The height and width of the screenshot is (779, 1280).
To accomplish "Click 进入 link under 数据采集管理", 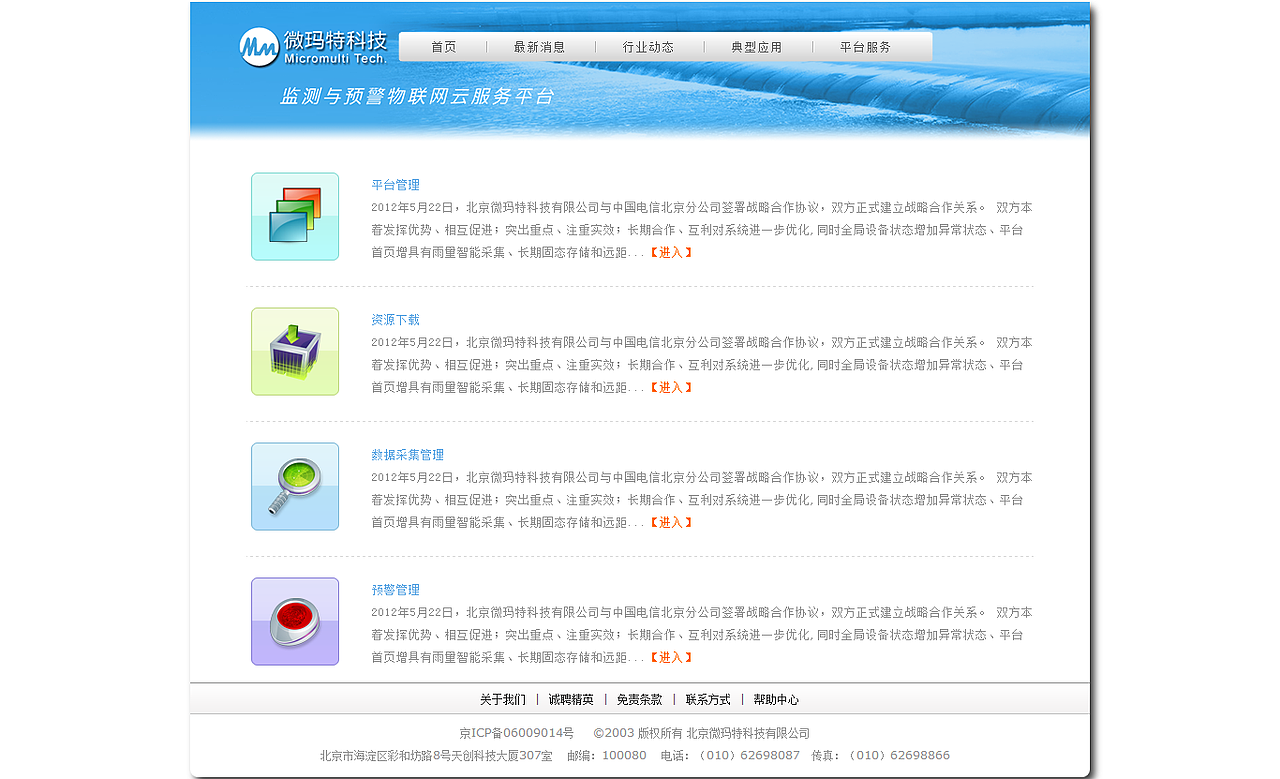I will pos(671,523).
